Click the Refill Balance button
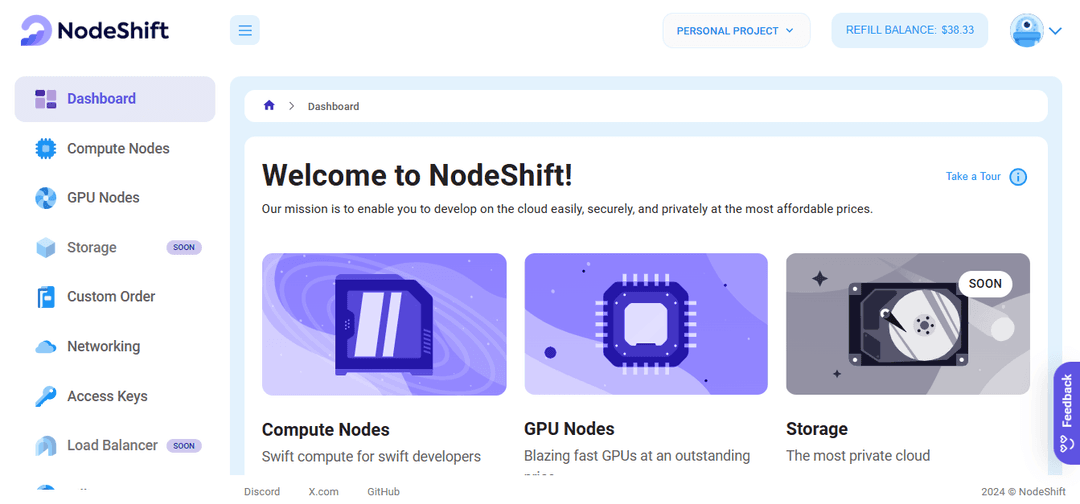 (x=909, y=30)
